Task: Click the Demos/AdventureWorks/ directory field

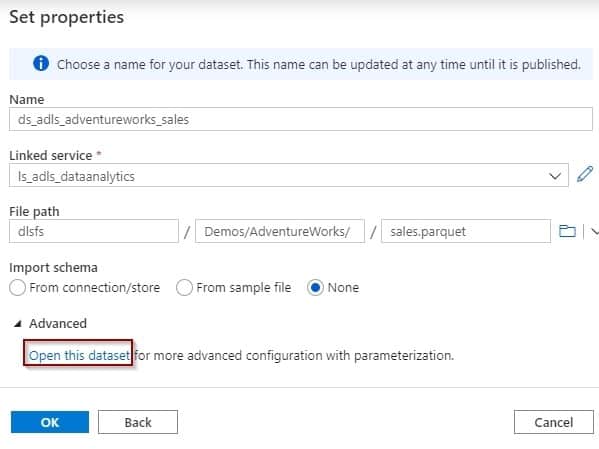Action: tap(280, 231)
